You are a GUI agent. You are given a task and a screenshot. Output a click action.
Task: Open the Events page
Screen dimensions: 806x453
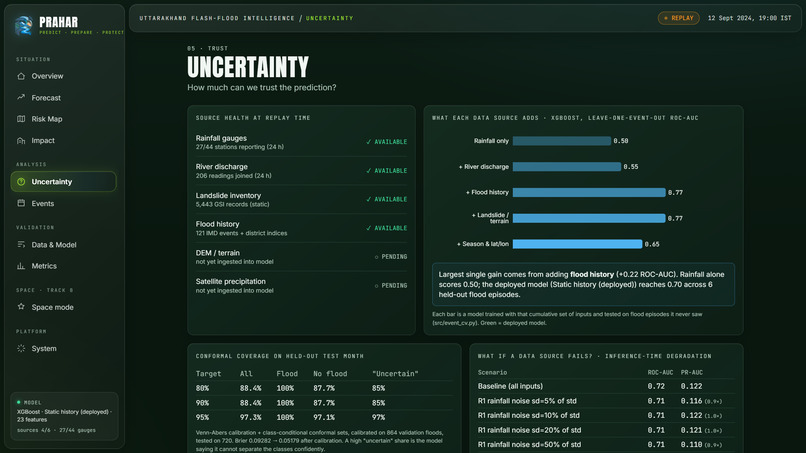64,203
